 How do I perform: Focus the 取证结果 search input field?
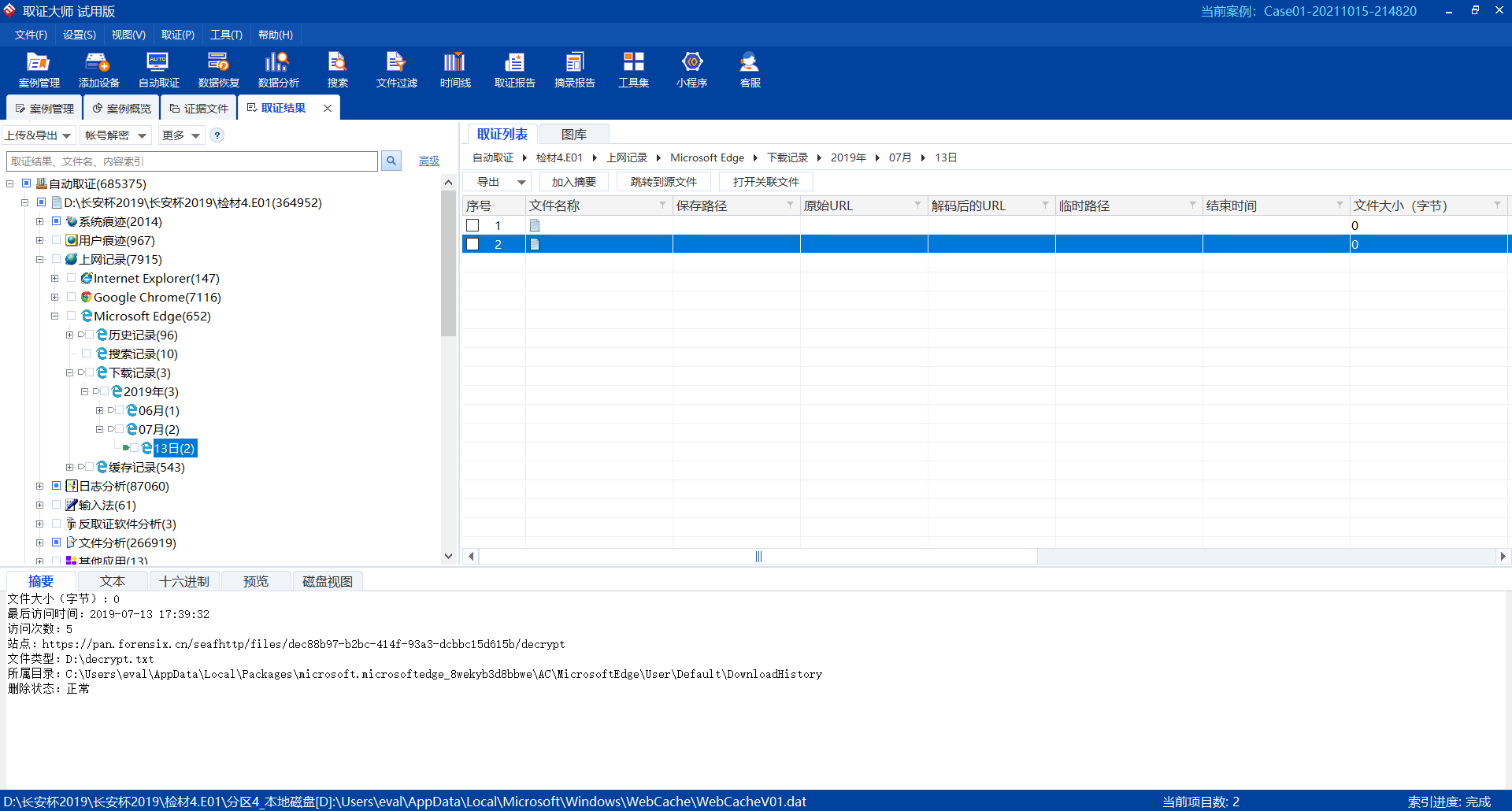pos(192,161)
